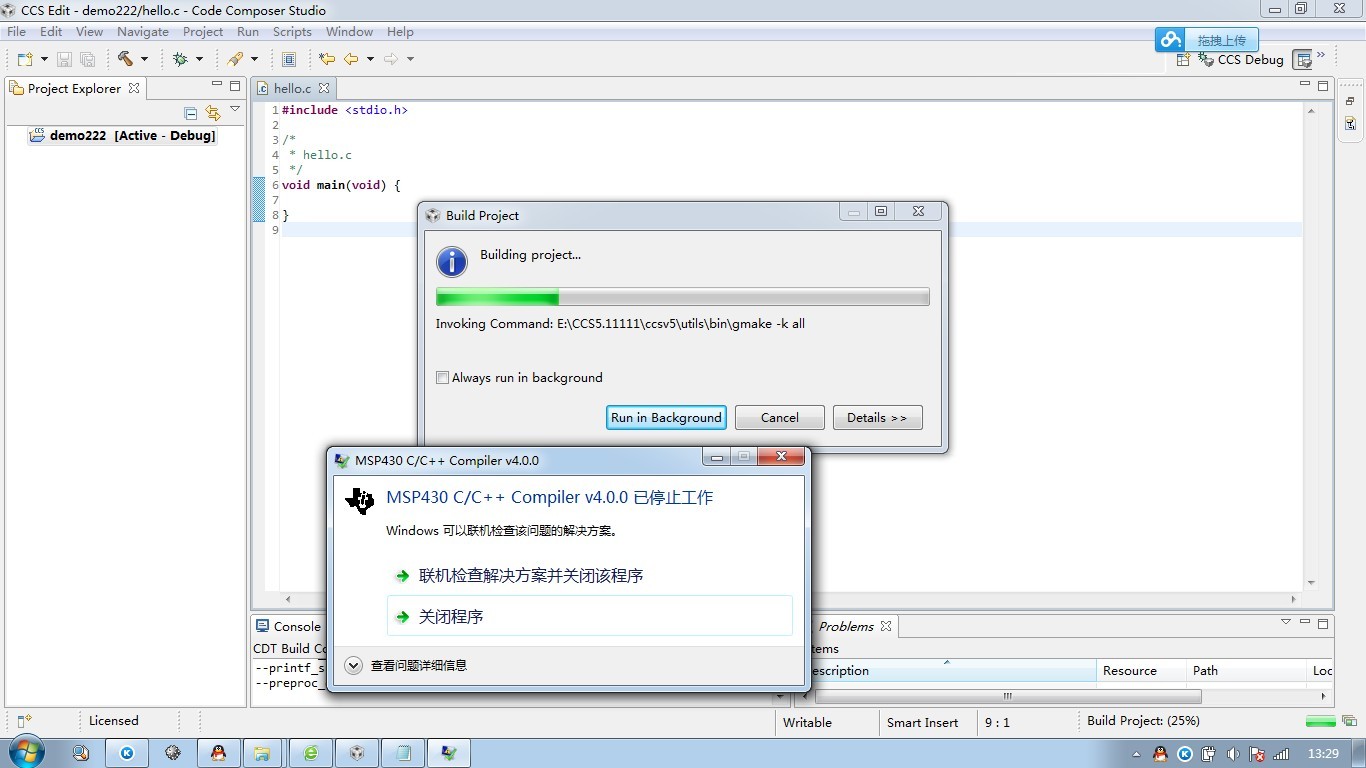This screenshot has height=768, width=1366.
Task: Open the Navigate menu
Action: click(143, 32)
